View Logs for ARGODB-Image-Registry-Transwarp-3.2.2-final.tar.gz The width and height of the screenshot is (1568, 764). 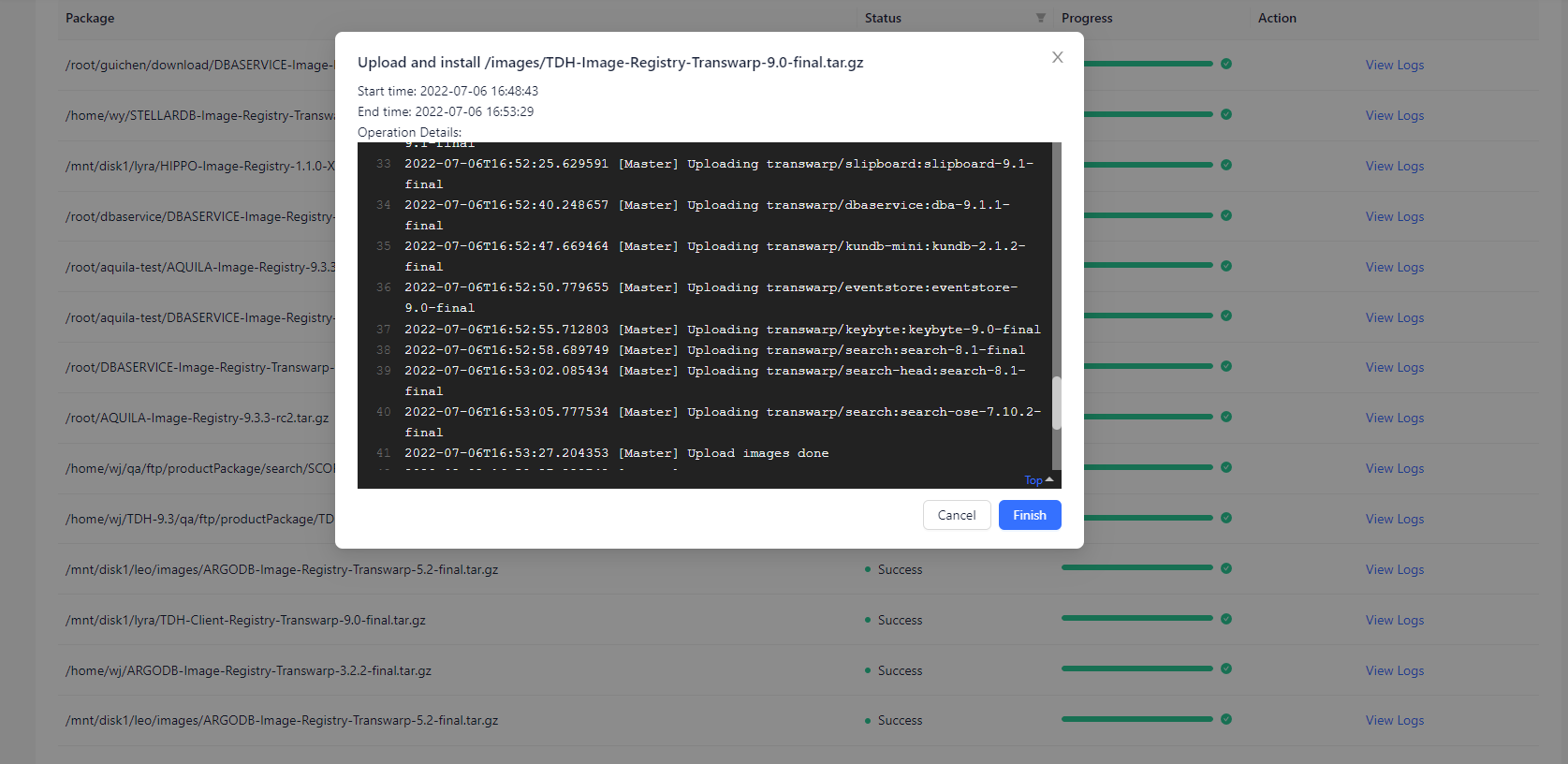pos(1394,670)
